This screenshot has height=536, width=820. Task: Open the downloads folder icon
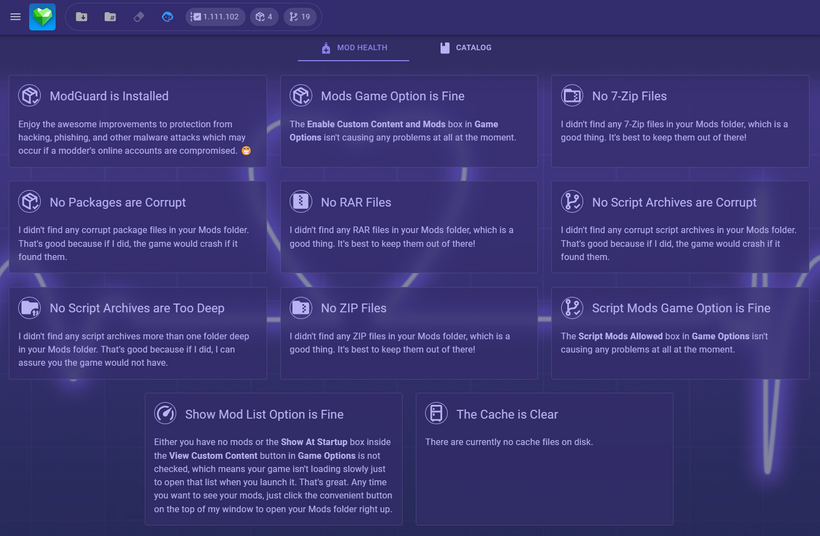[x=82, y=17]
